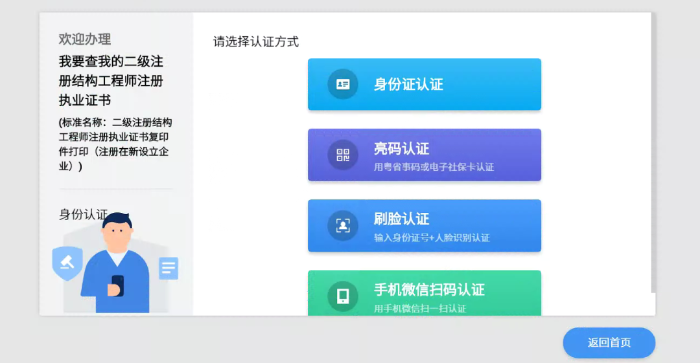Click the 欢迎办理 welcome text
The image size is (700, 363).
(x=85, y=39)
